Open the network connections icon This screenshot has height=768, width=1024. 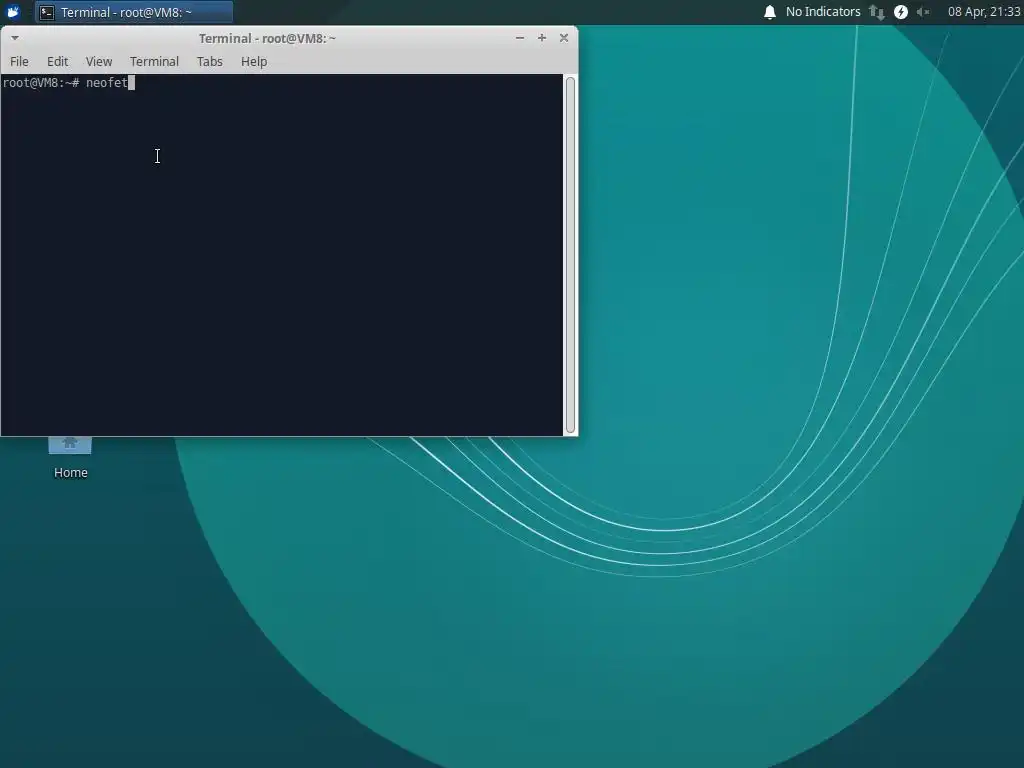(877, 12)
